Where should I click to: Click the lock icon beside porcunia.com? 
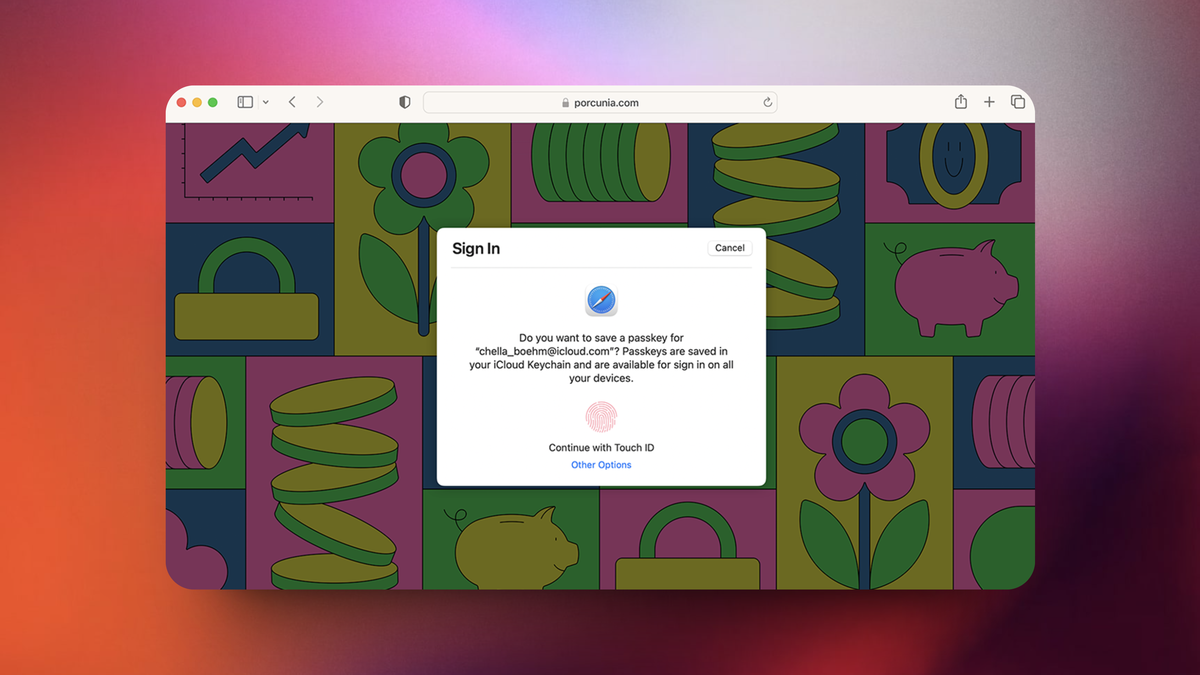565,102
